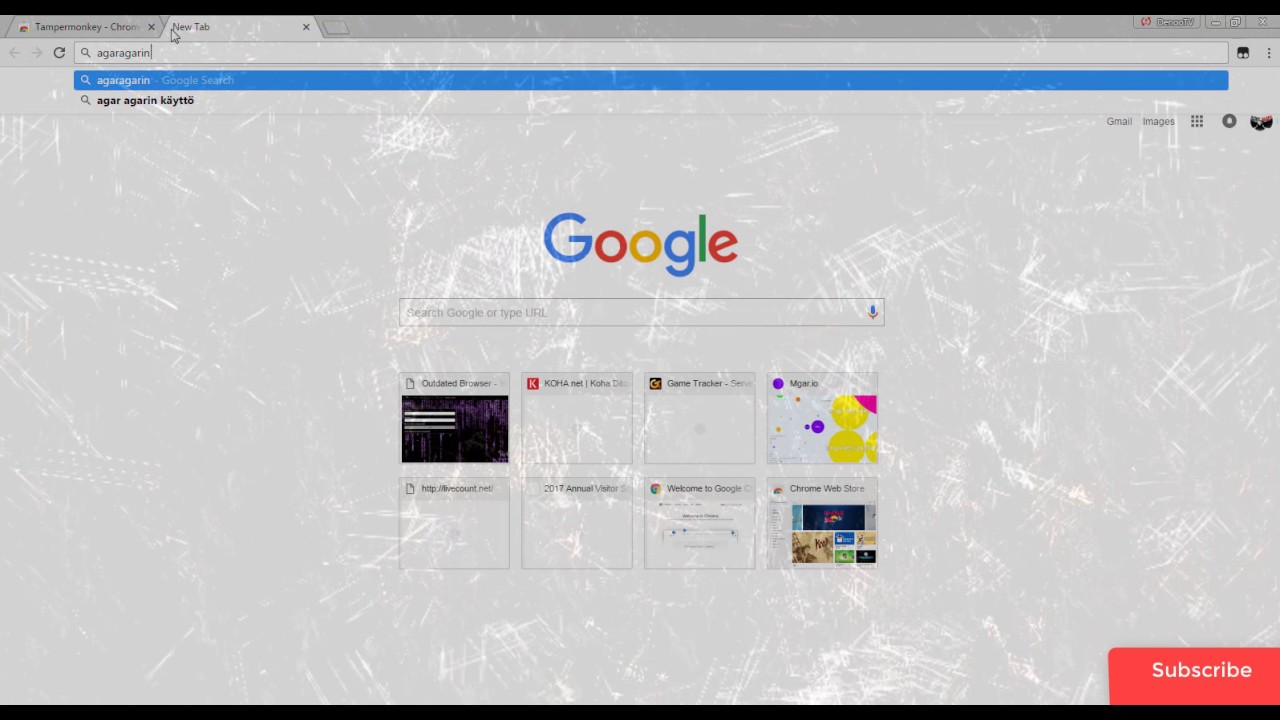The height and width of the screenshot is (720, 1280).
Task: Open the Chrome three-dot menu
Action: (1269, 53)
